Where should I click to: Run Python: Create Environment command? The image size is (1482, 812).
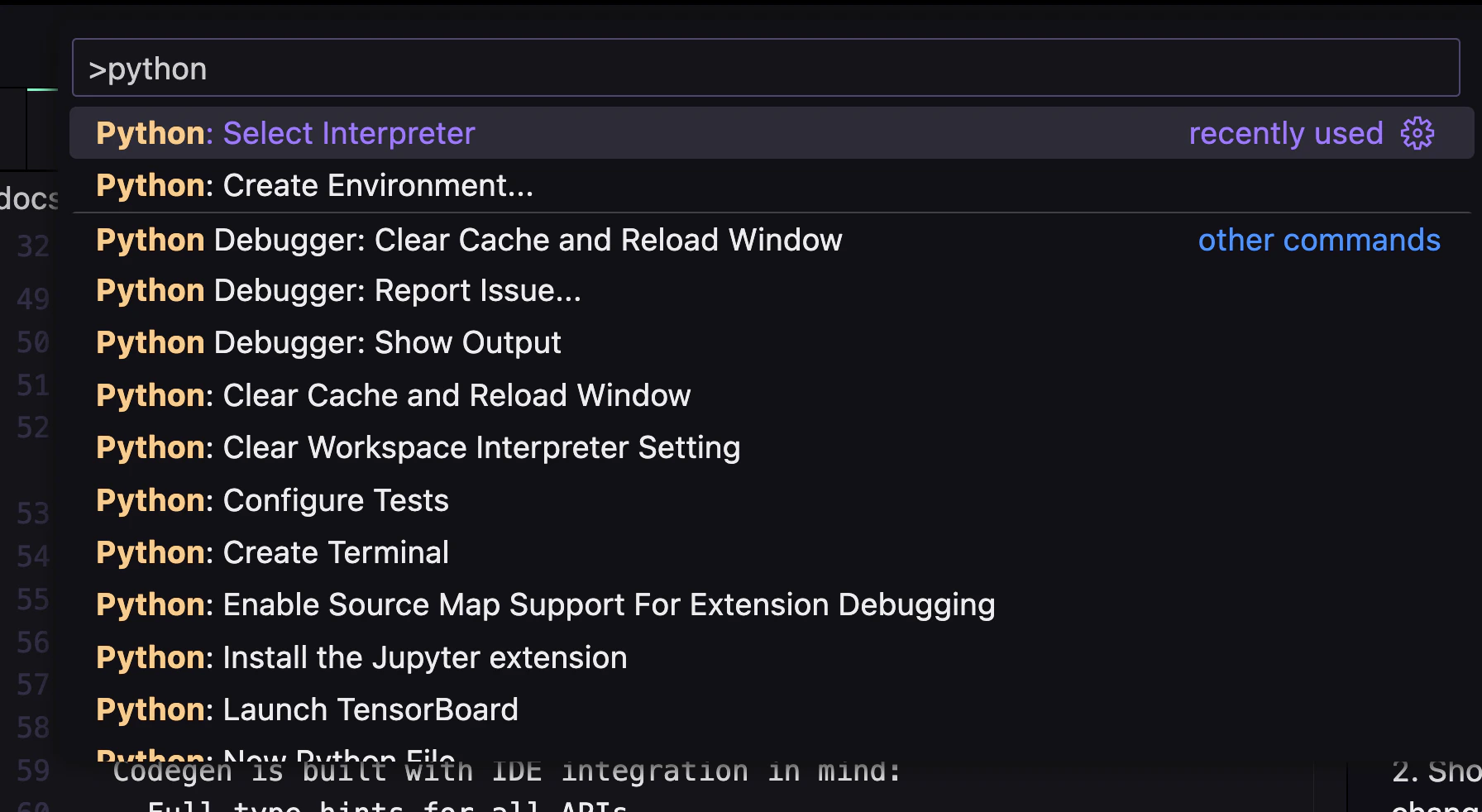(772, 185)
